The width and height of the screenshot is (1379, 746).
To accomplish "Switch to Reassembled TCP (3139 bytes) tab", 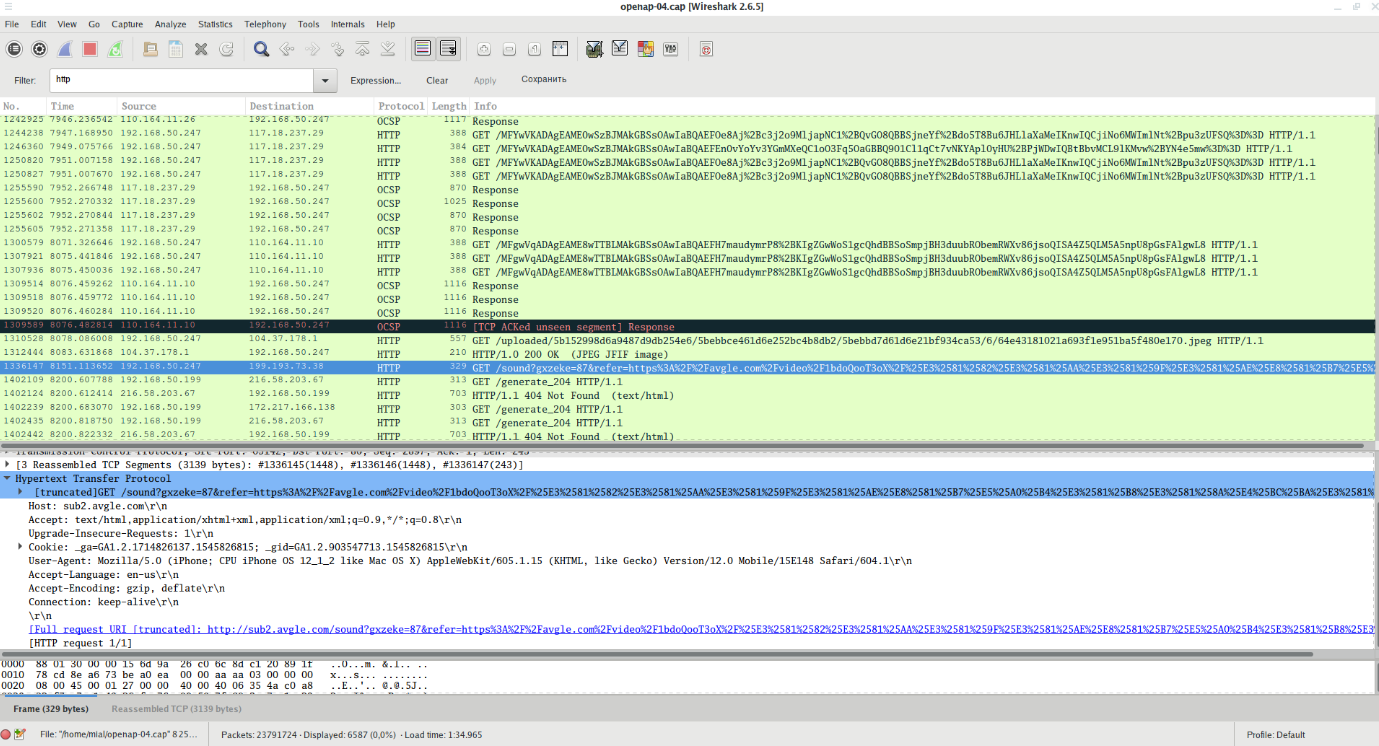I will pyautogui.click(x=176, y=709).
